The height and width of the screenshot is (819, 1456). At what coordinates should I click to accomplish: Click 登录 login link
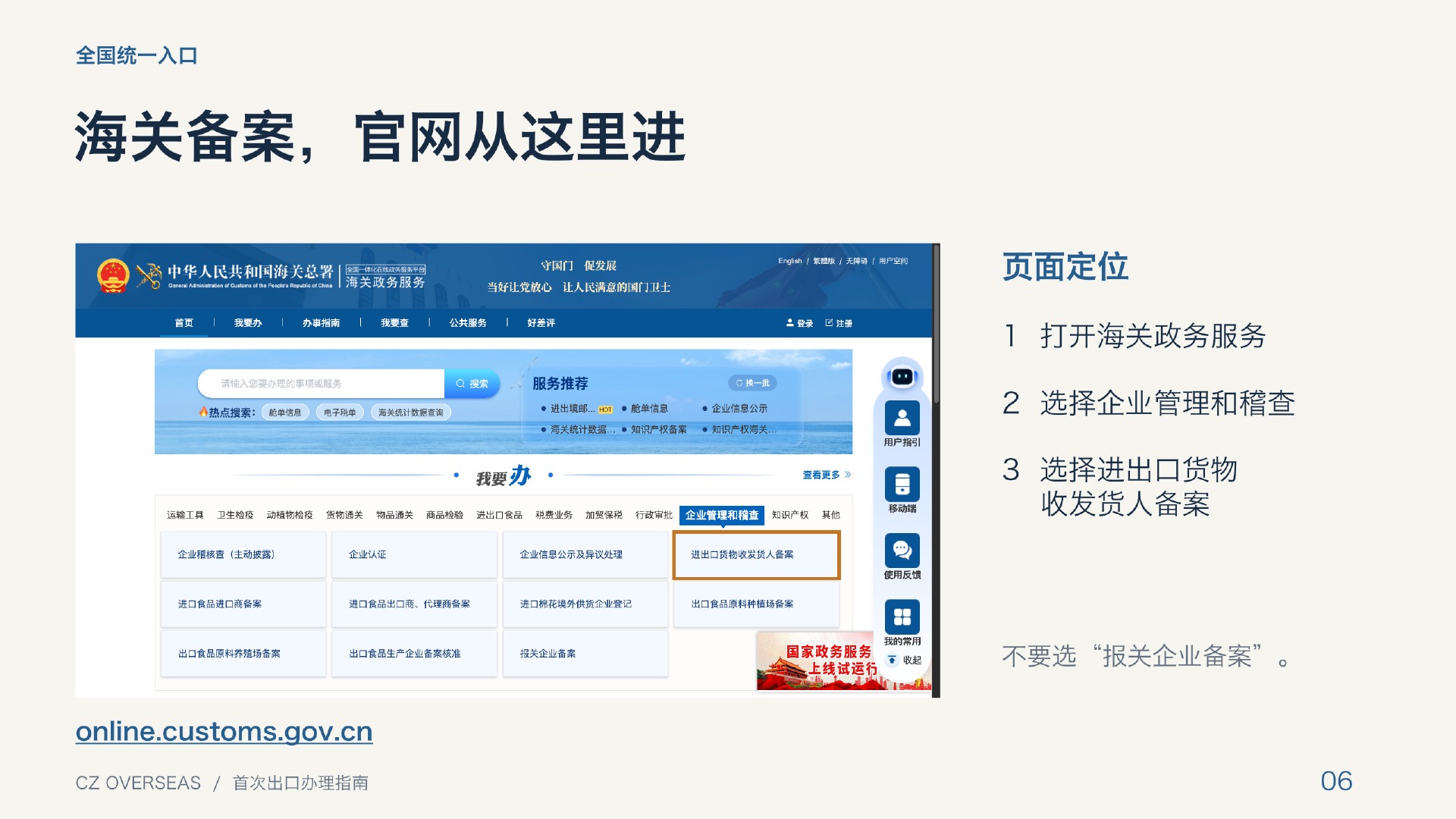pyautogui.click(x=799, y=323)
